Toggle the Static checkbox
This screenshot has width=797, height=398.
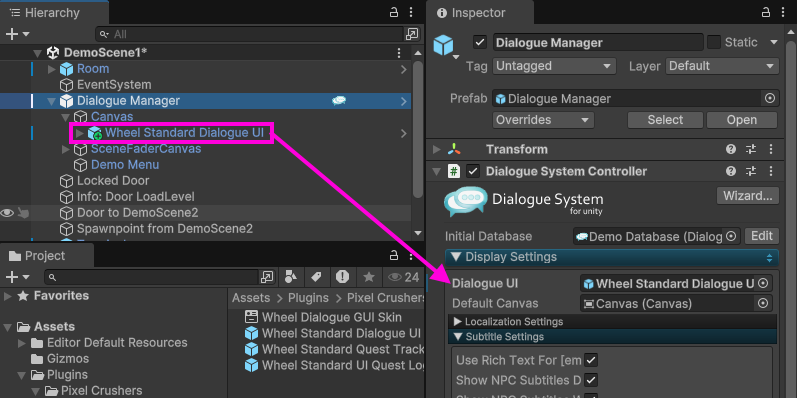tap(714, 42)
